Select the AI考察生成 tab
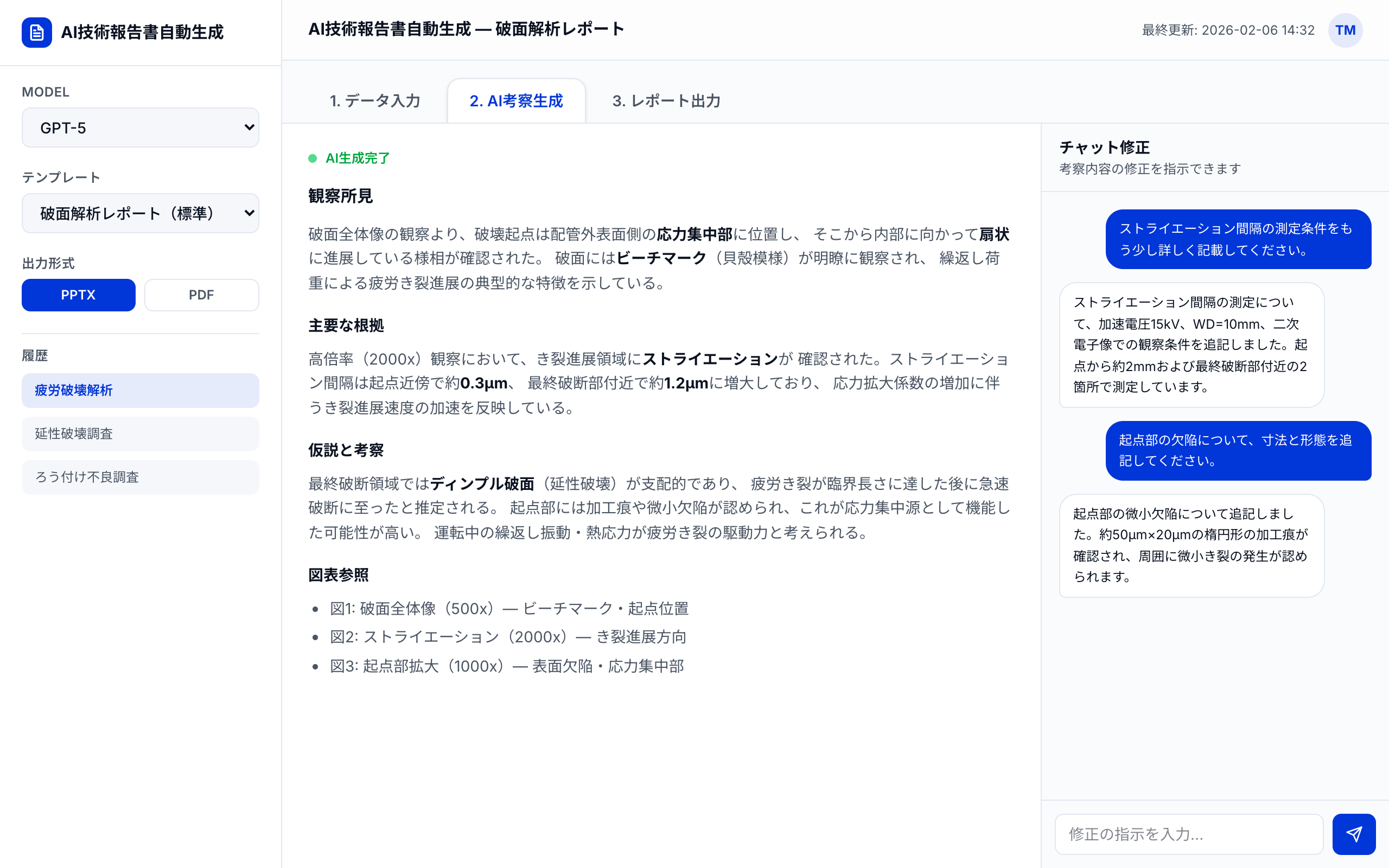The height and width of the screenshot is (868, 1389). (x=516, y=101)
